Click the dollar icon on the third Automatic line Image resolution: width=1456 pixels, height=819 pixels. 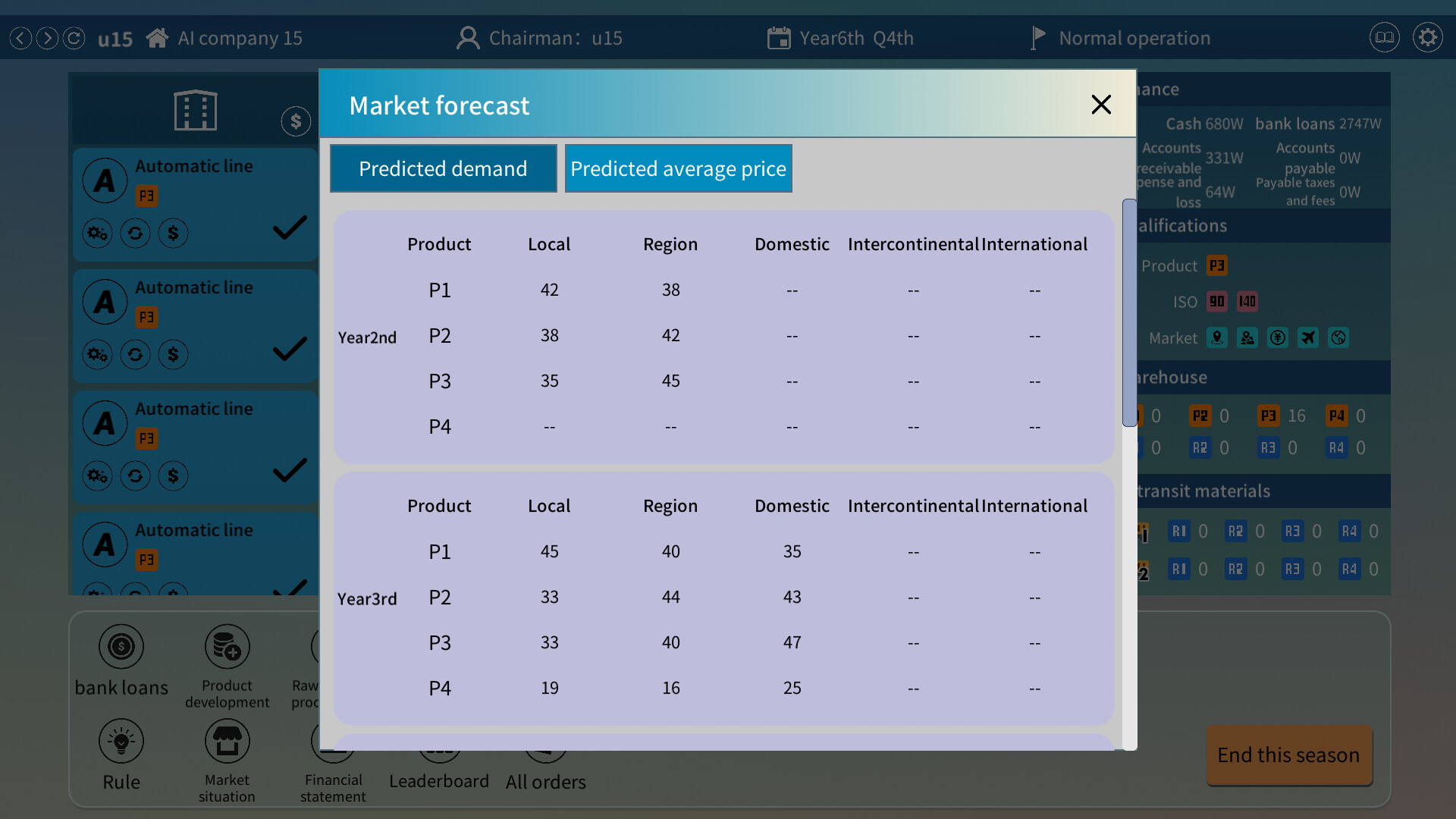coord(173,475)
